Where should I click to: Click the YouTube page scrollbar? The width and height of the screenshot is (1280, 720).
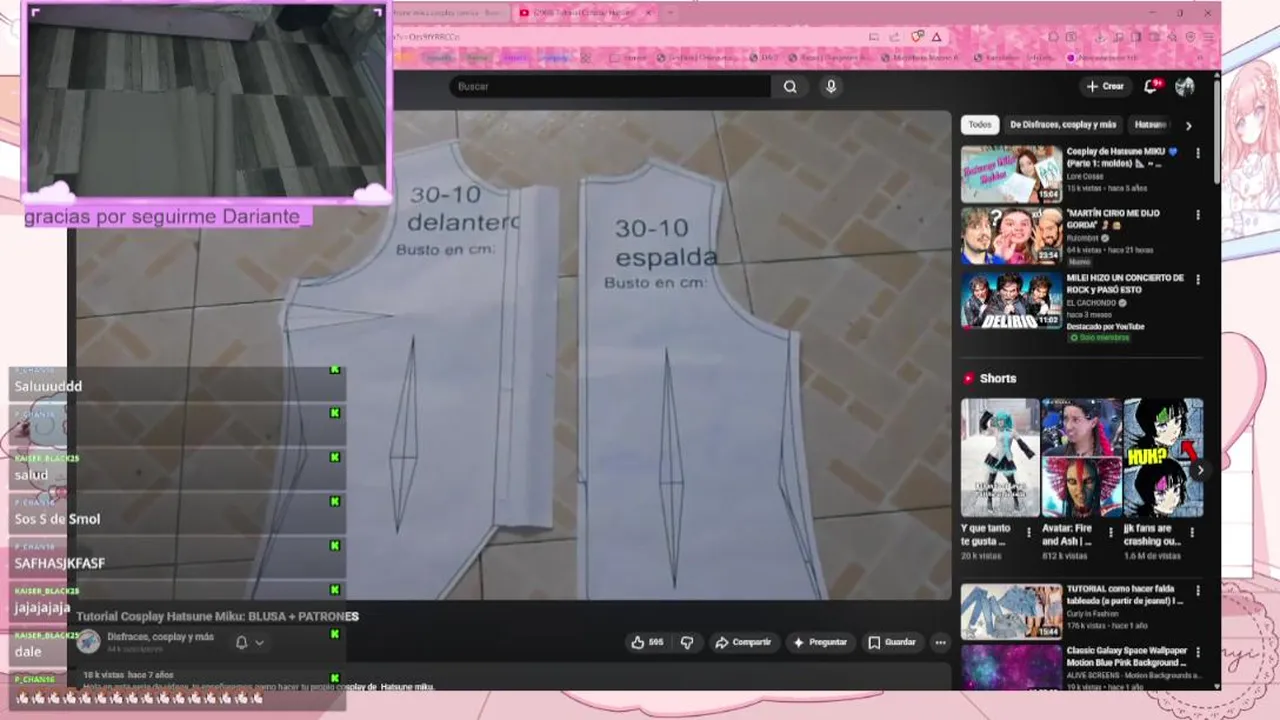pos(1217,130)
